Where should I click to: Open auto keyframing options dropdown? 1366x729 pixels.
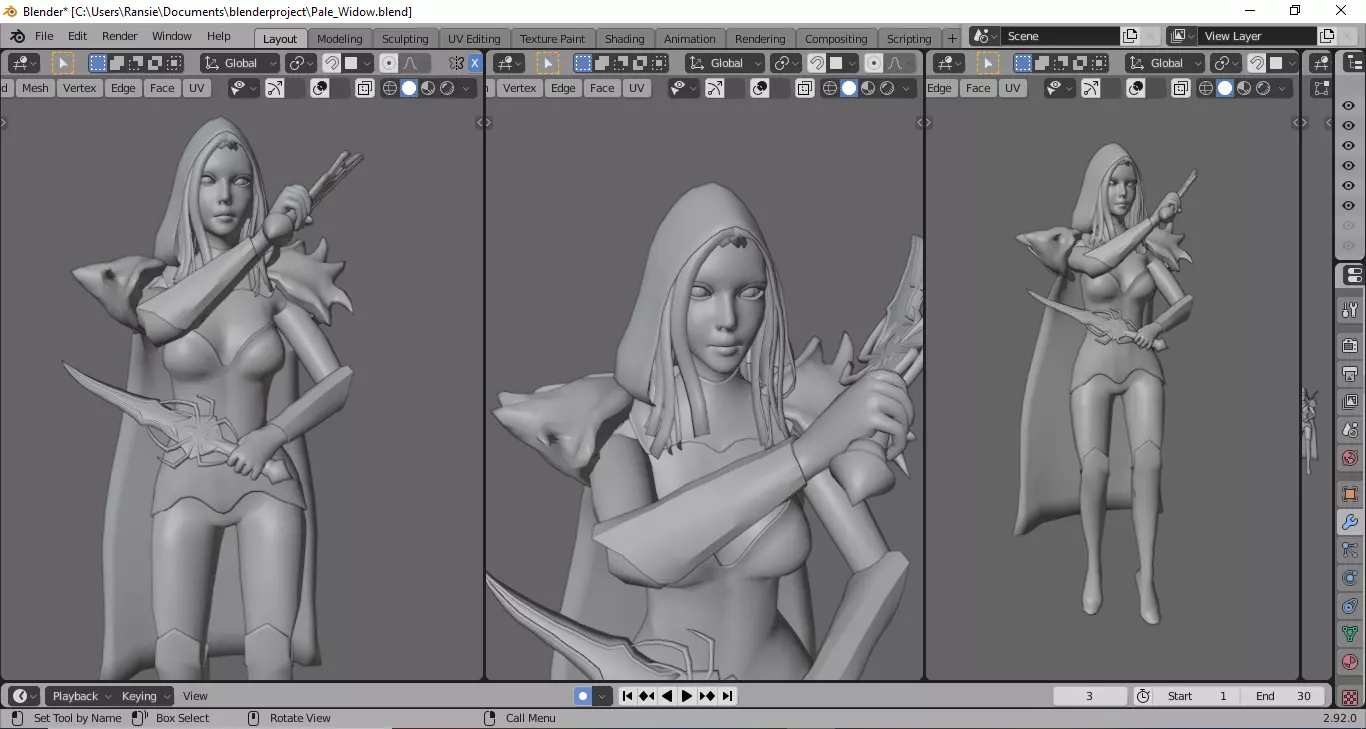[602, 696]
